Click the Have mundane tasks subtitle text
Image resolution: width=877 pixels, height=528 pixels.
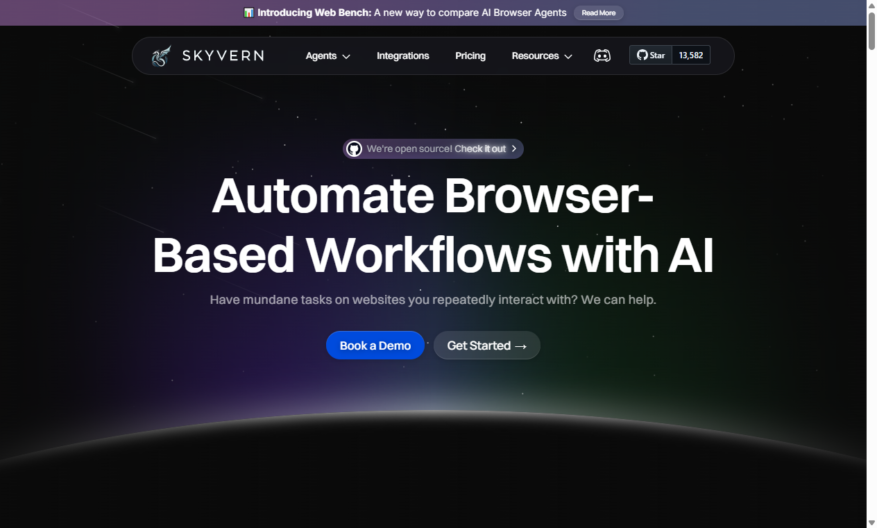coord(433,300)
